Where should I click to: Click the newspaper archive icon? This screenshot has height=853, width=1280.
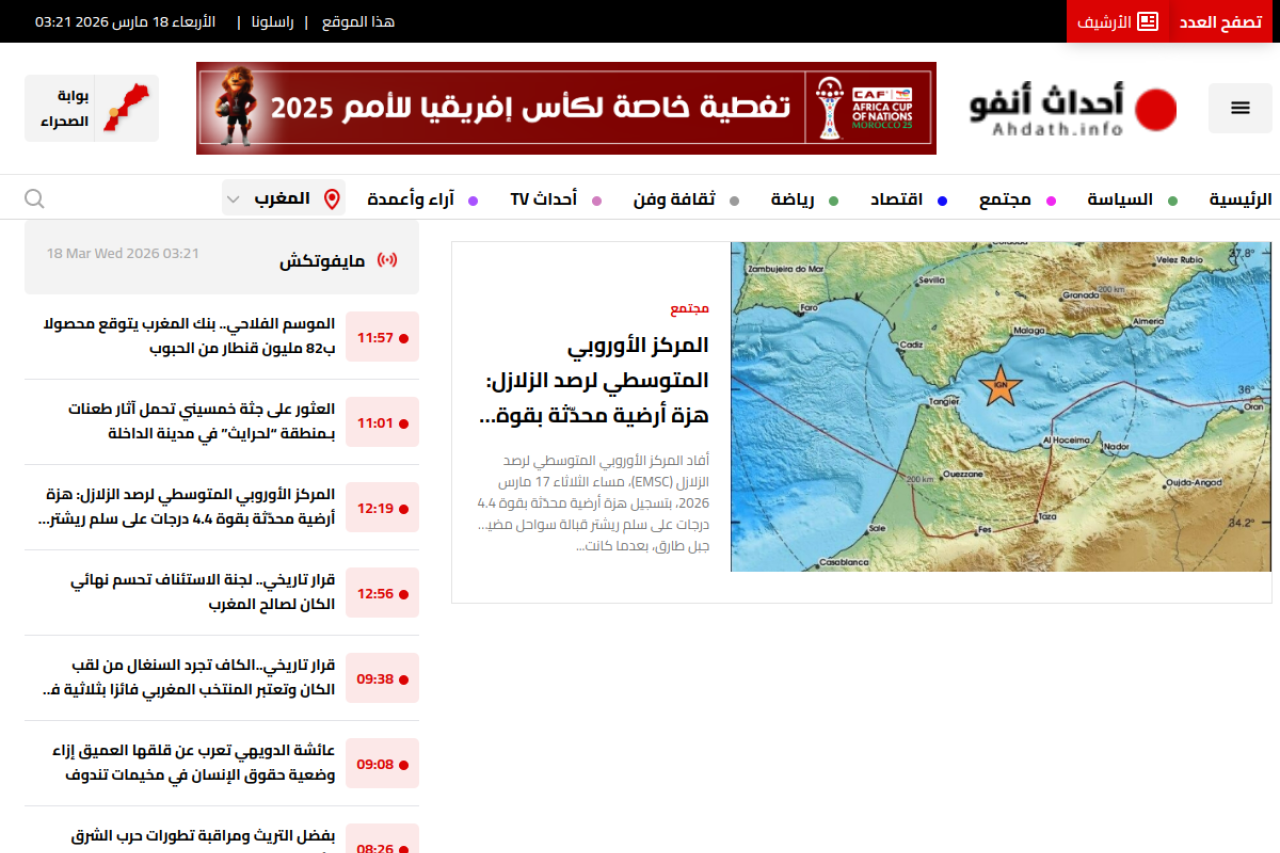coord(1148,21)
